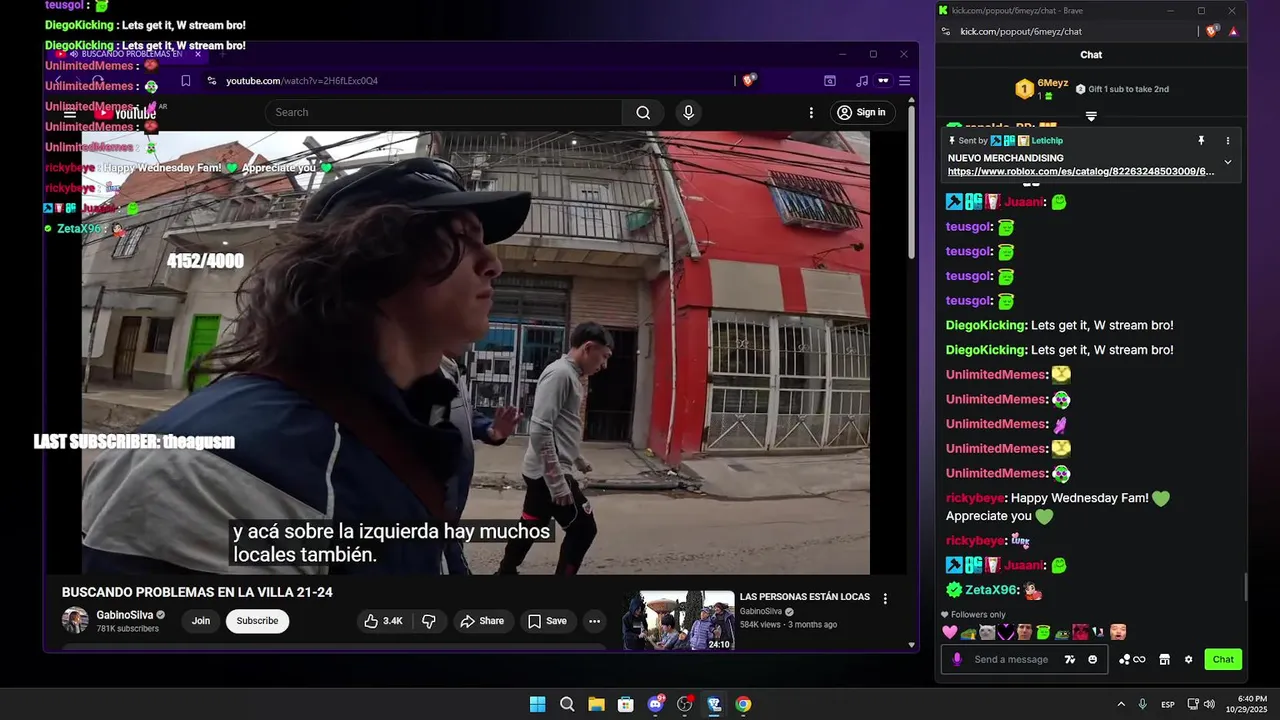This screenshot has width=1280, height=720.
Task: Click the YouTube page vertical scrollbar
Action: 911,180
